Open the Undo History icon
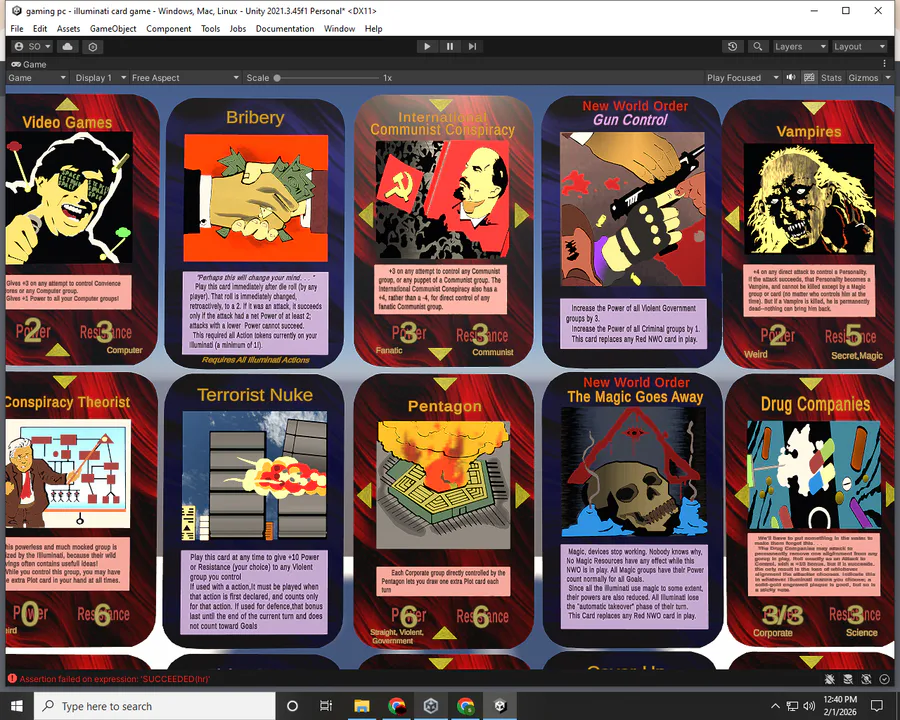Screen dimensions: 900x720 click(x=732, y=47)
